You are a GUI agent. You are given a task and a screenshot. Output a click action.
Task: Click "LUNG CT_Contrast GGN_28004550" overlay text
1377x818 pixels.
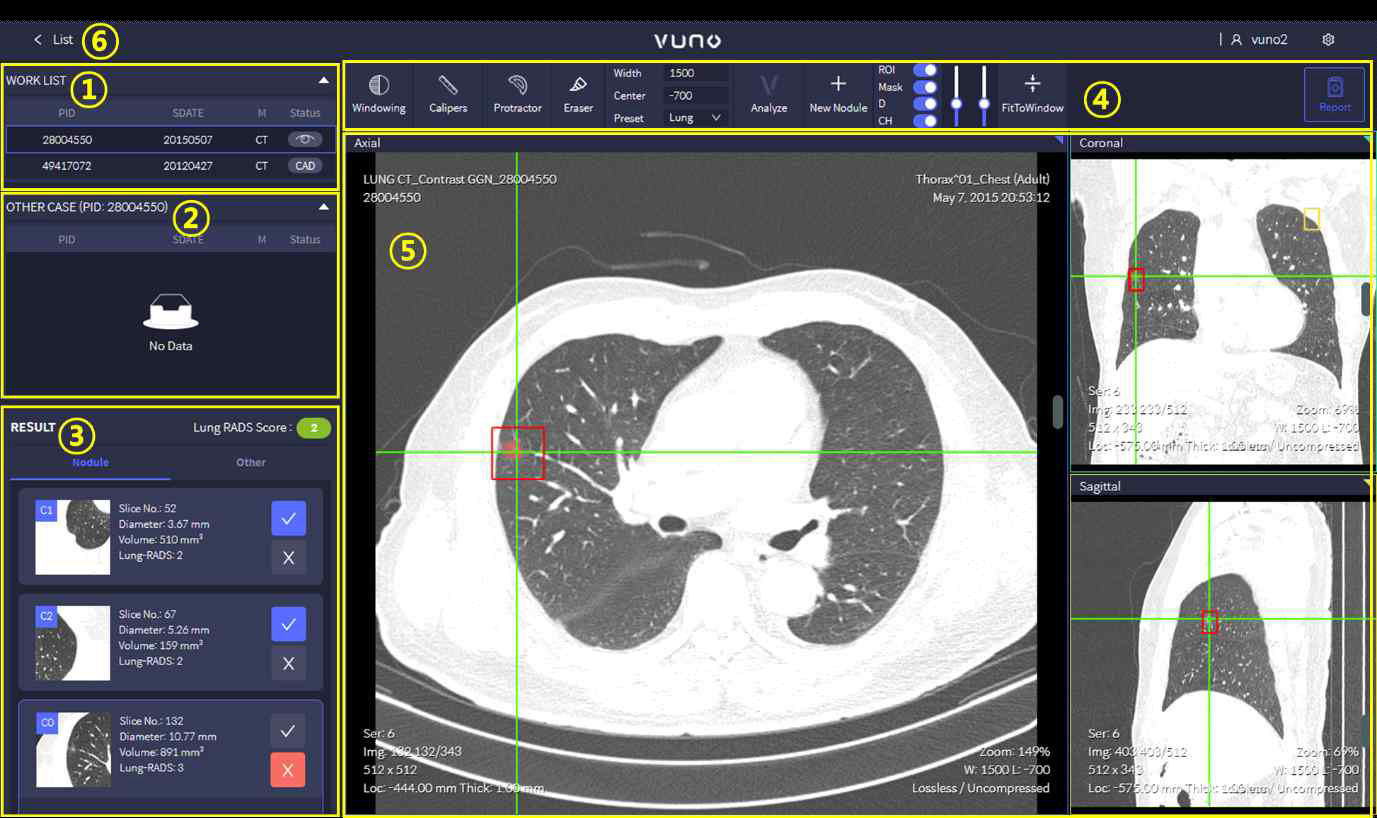[x=459, y=179]
